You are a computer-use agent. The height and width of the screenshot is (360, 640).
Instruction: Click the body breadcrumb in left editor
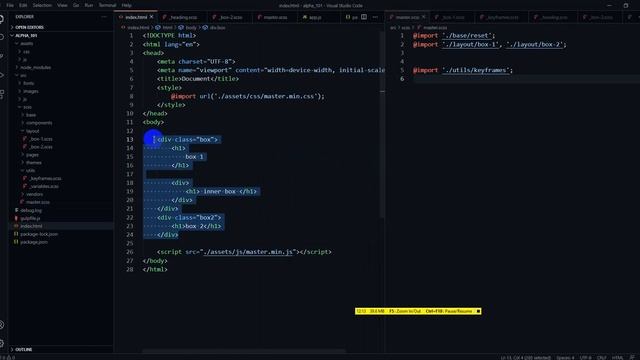[191, 27]
